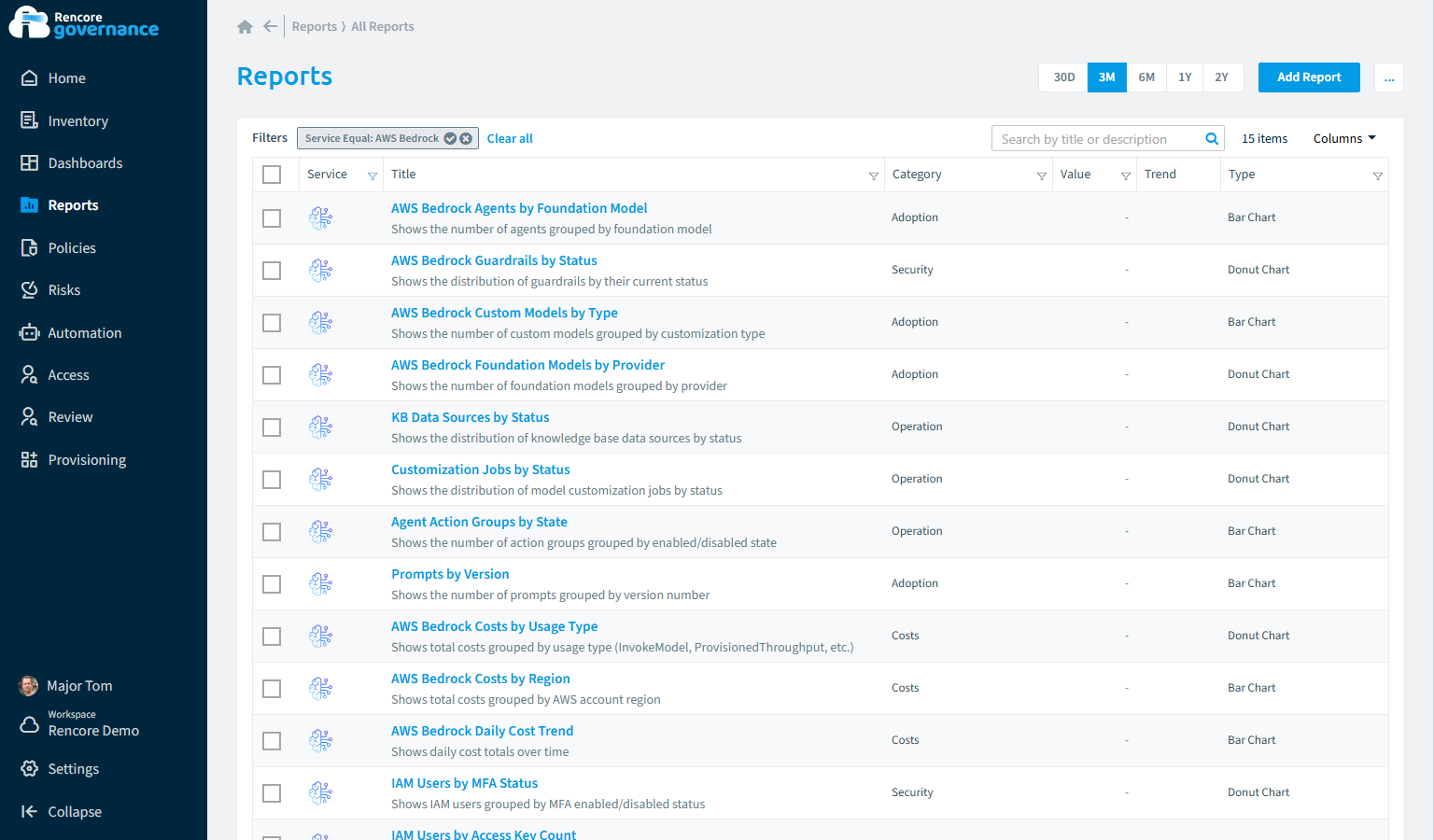Click Bedrock service icon for Guardrails by Status
This screenshot has height=840, width=1434.
pyautogui.click(x=321, y=271)
